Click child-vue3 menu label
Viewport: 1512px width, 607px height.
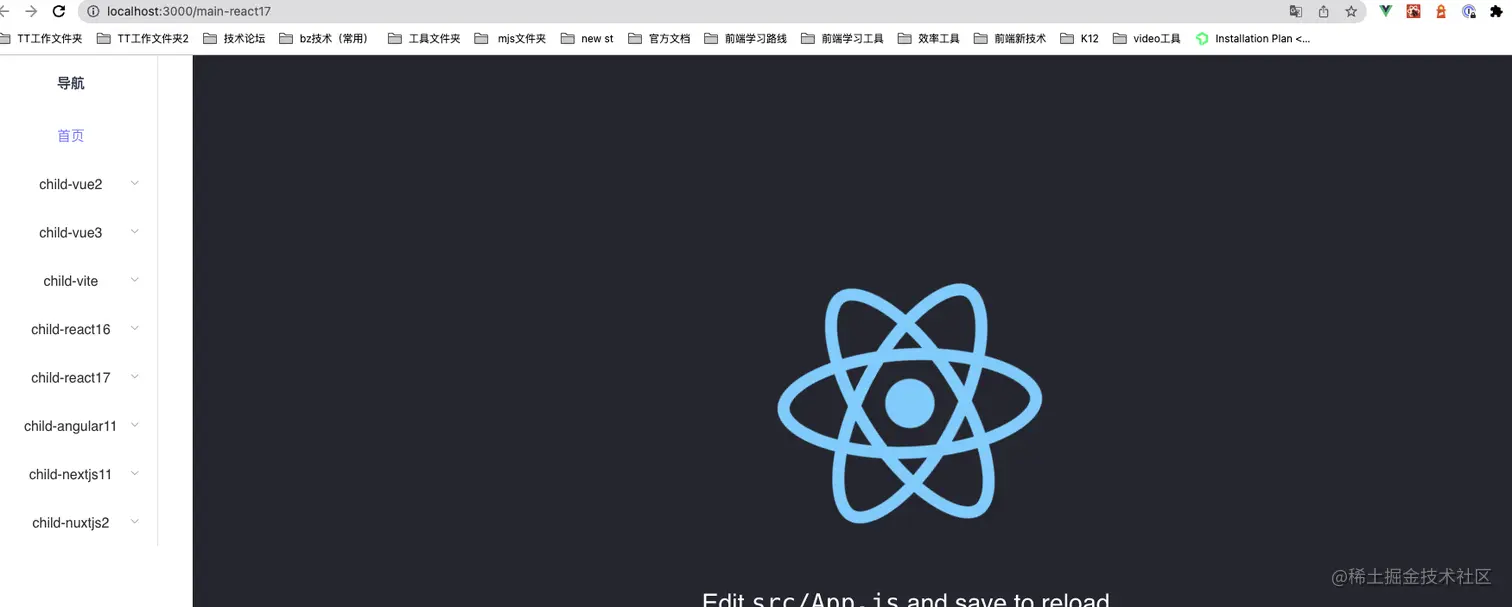click(71, 233)
